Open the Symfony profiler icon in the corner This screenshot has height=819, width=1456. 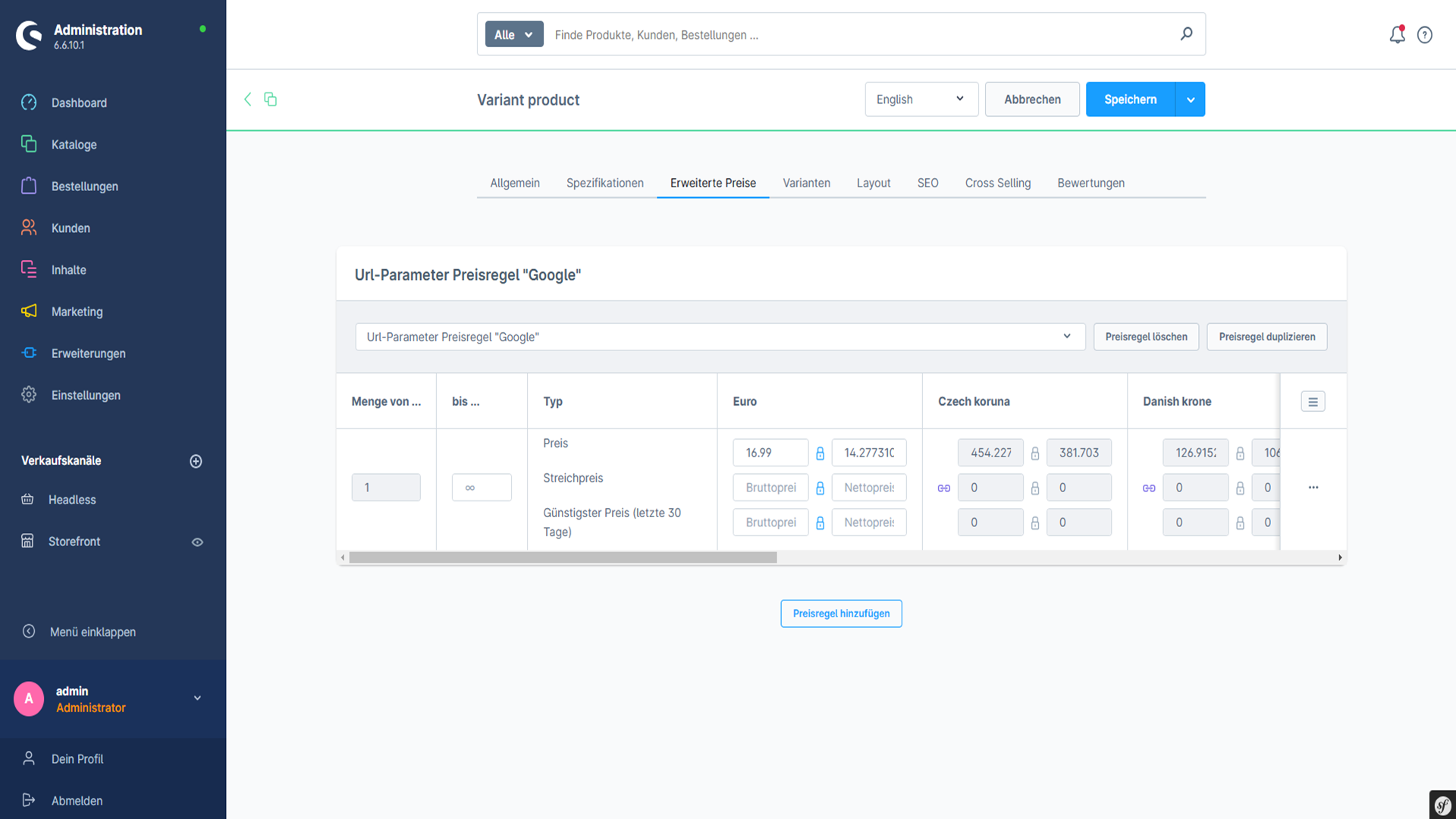click(x=1442, y=805)
